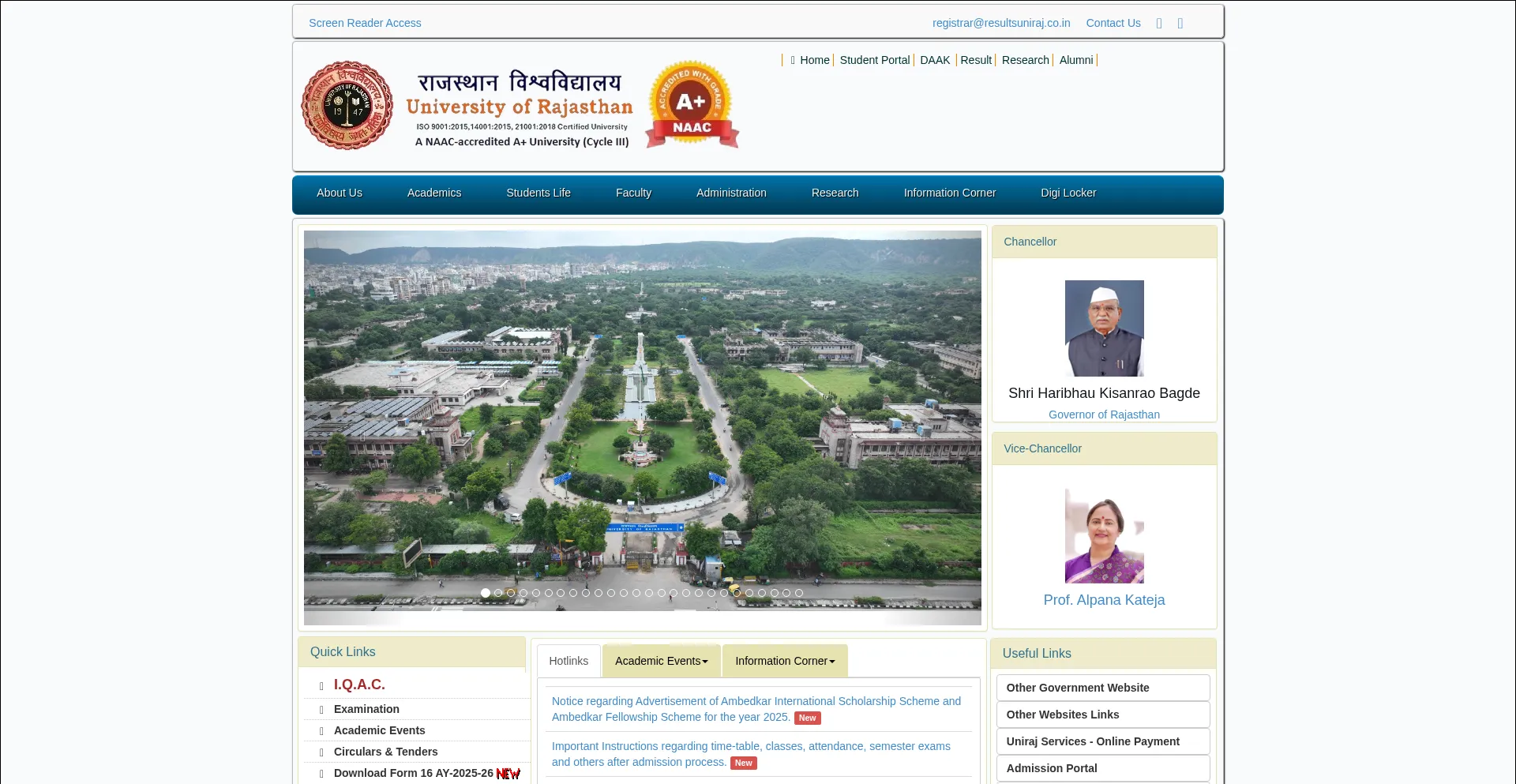Click the bullet icon beside Circulars & Tenders
The width and height of the screenshot is (1516, 784).
click(321, 752)
